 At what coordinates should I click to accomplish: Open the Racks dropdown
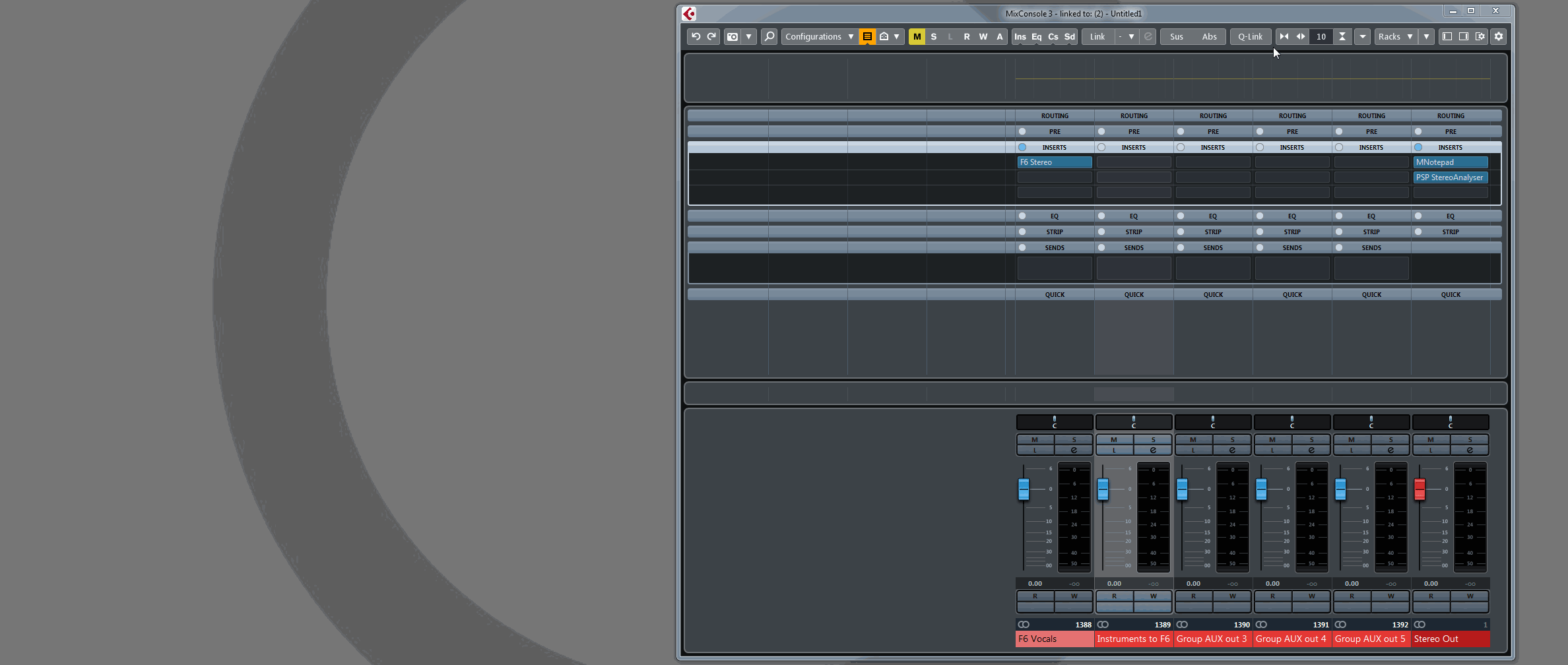[x=1394, y=36]
